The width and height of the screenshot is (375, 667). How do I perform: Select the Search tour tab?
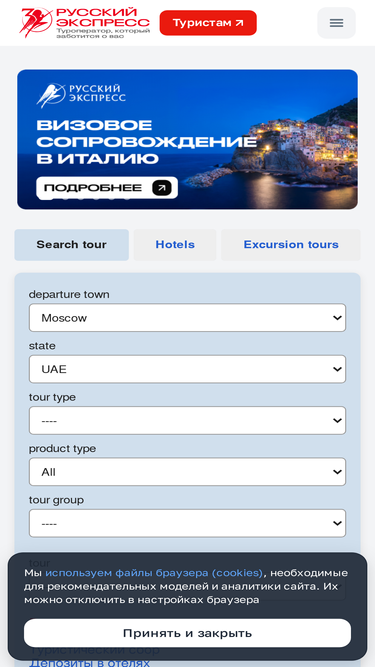71,245
